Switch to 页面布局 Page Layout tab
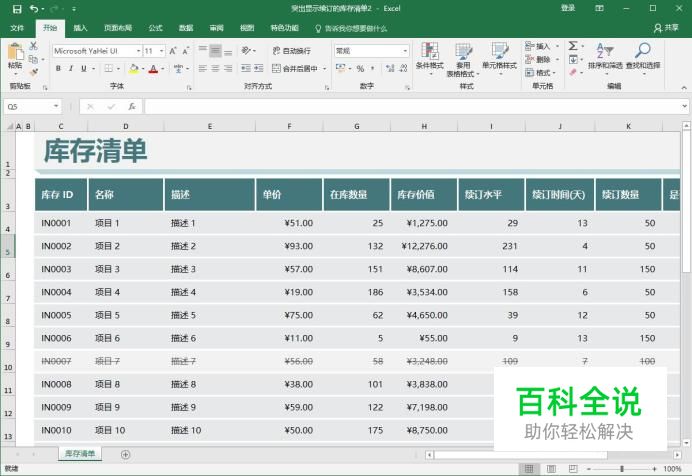 (x=118, y=28)
